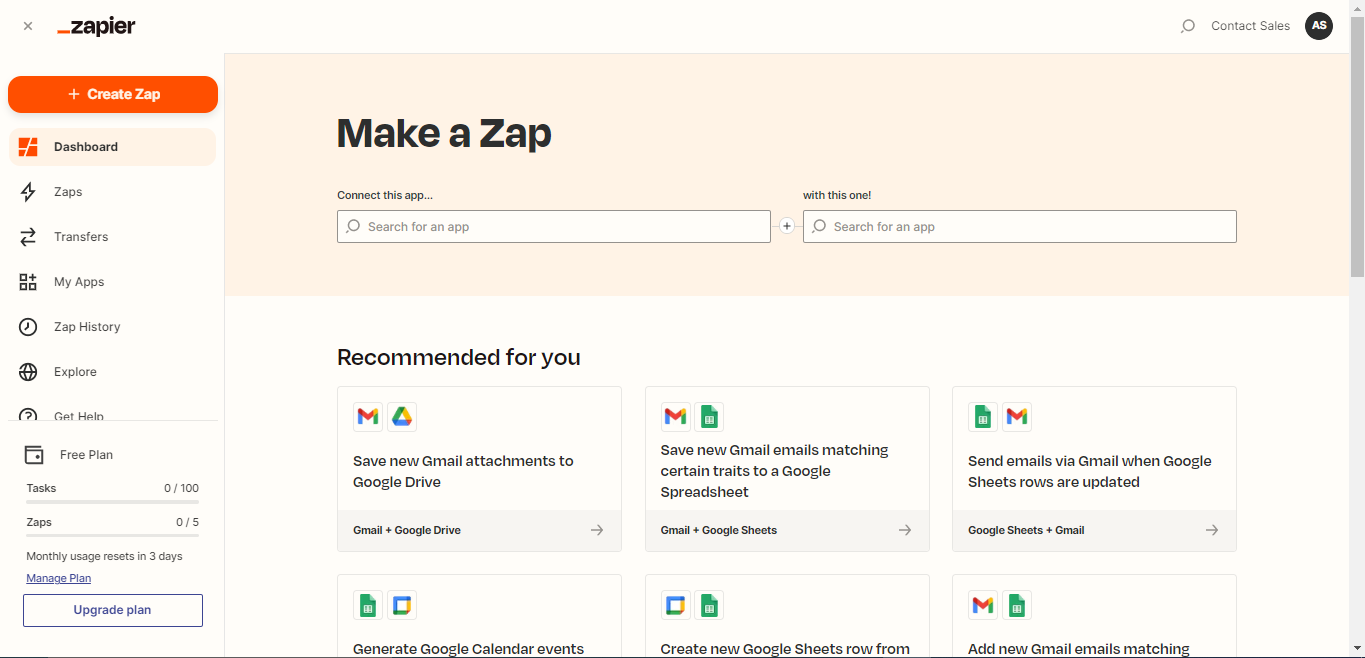Click the Gmail + Google Drive footer label
This screenshot has width=1365, height=658.
tap(407, 530)
